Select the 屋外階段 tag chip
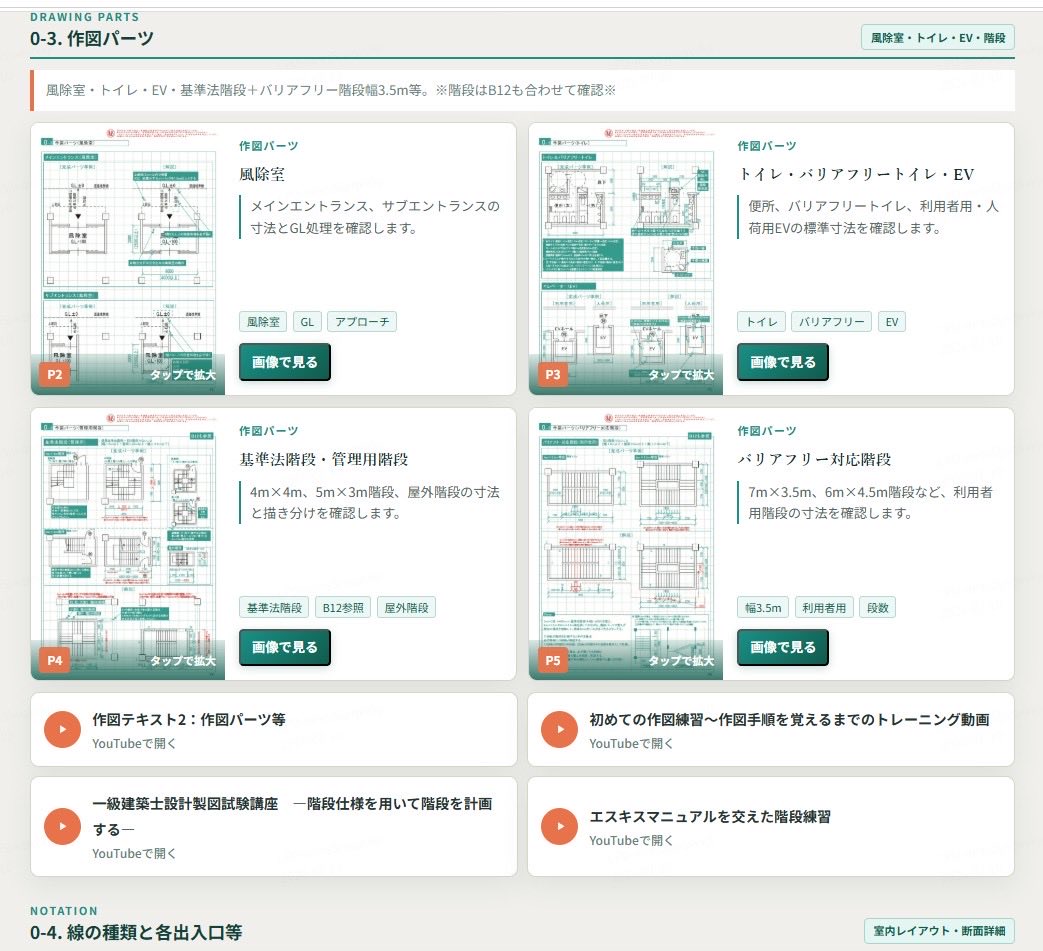 pos(406,608)
